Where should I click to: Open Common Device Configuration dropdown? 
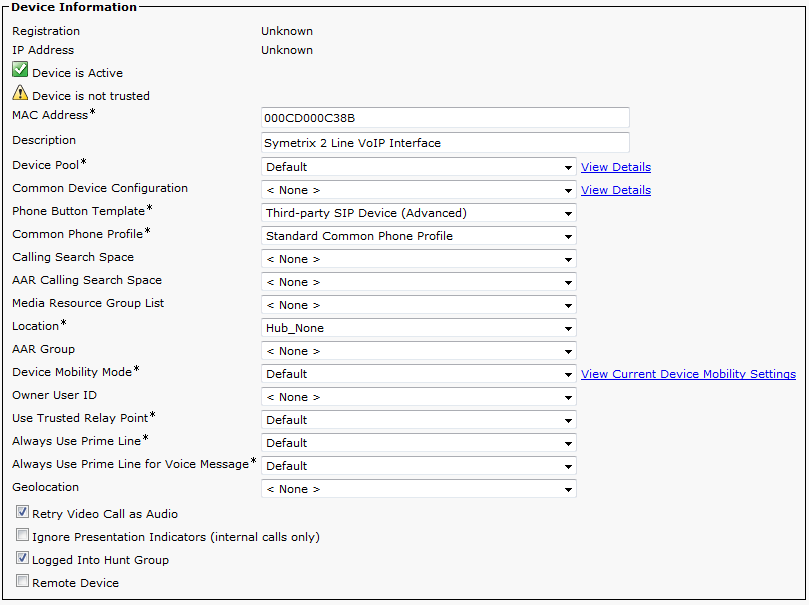point(418,190)
